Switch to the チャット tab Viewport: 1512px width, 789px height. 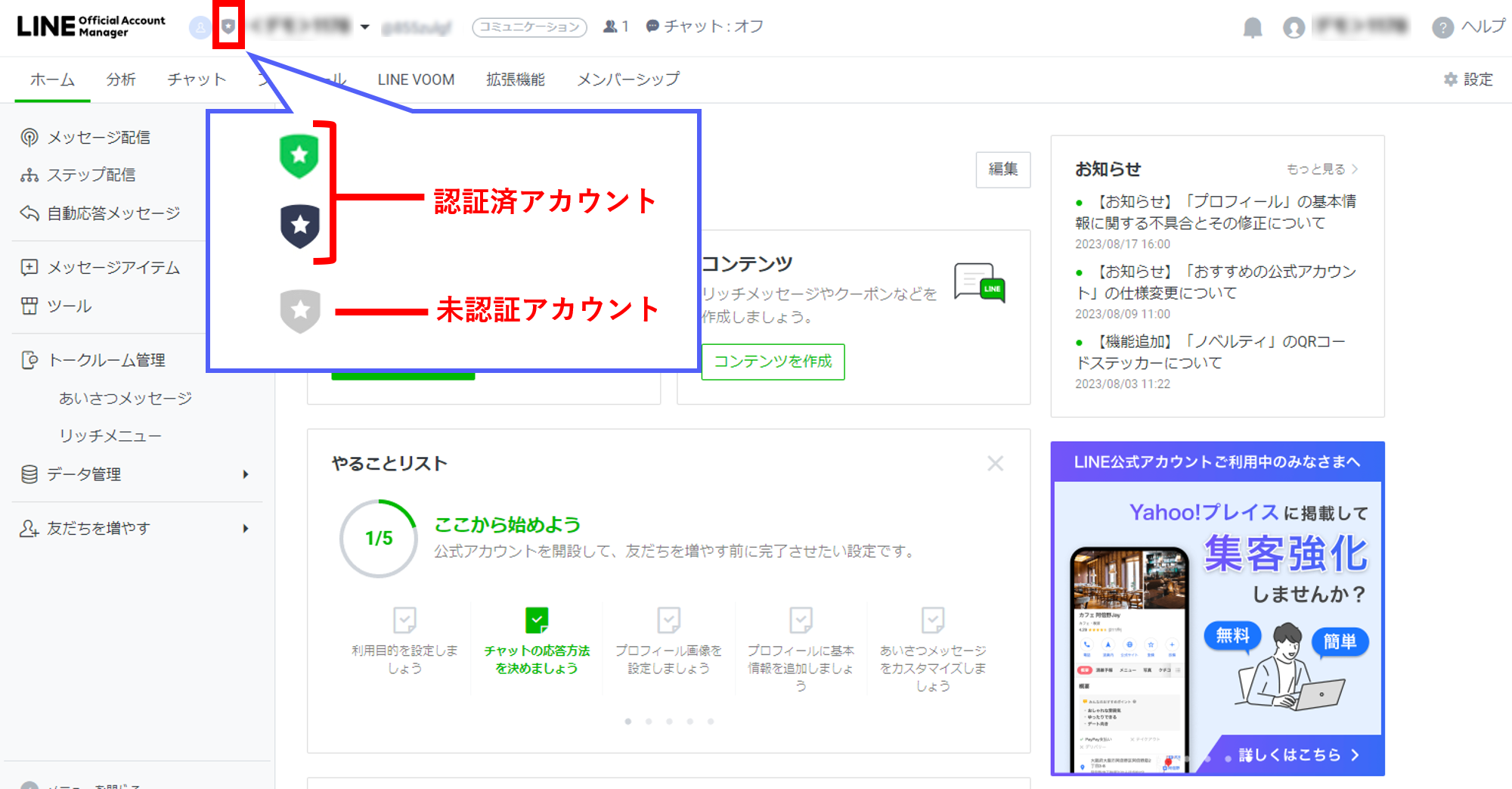pyautogui.click(x=197, y=79)
